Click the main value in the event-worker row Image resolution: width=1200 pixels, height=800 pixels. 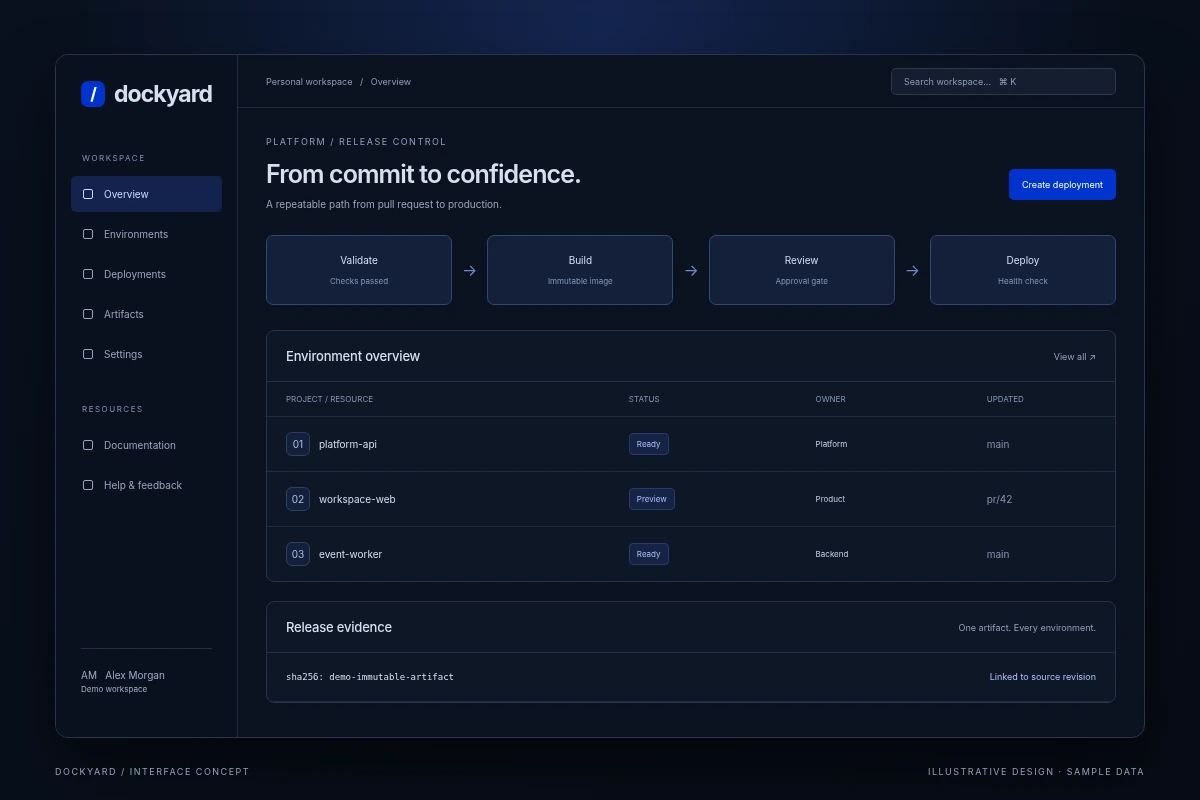coord(998,554)
